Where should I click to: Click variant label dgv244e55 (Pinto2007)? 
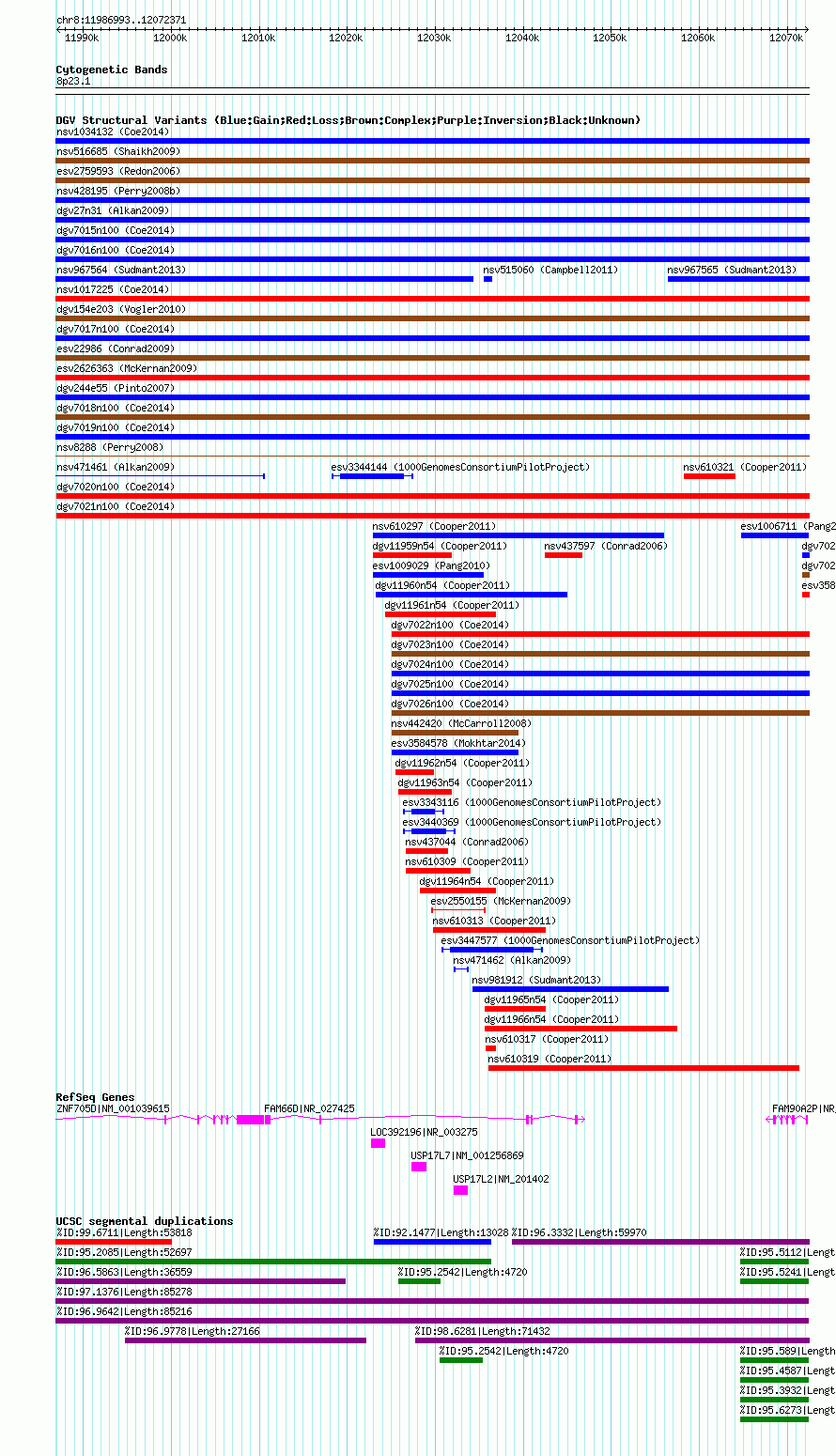tap(116, 388)
